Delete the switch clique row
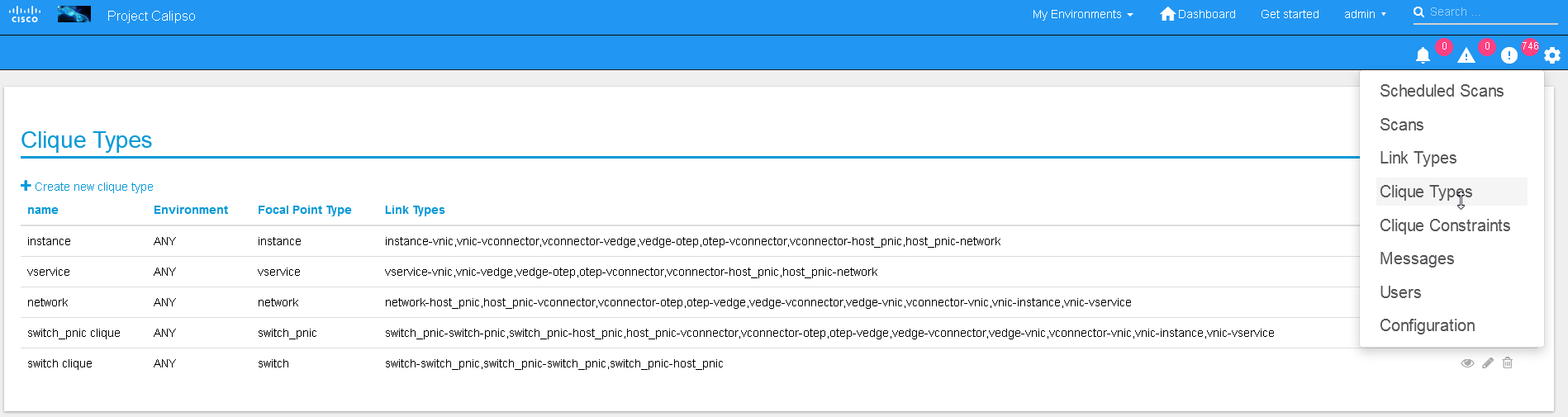 [1508, 363]
